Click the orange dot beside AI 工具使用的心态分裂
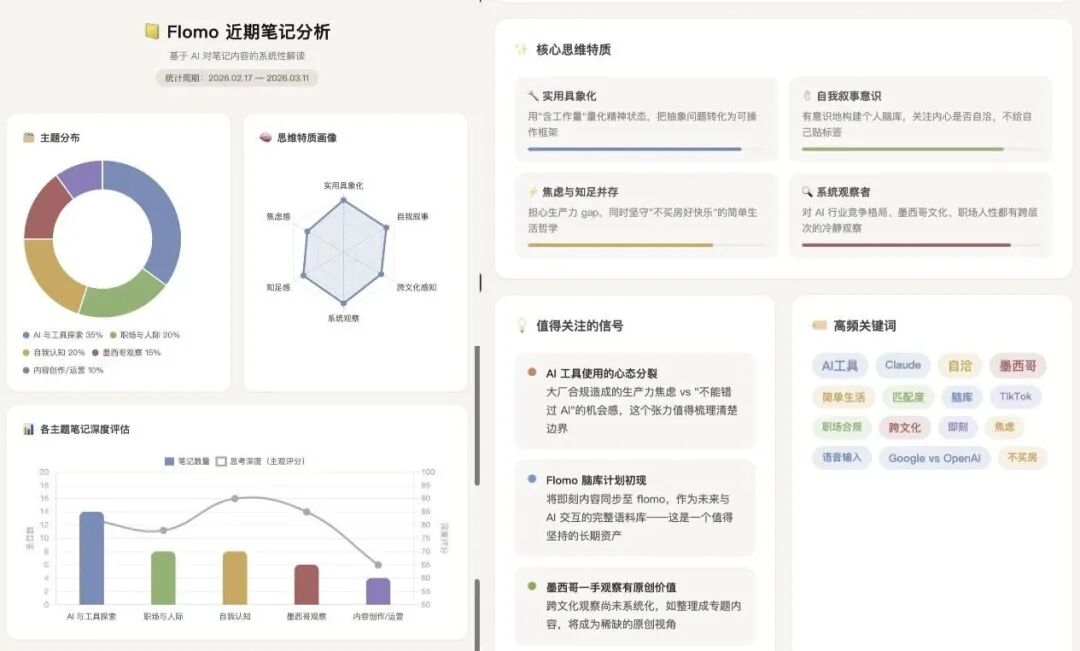The image size is (1080, 651). tap(532, 372)
